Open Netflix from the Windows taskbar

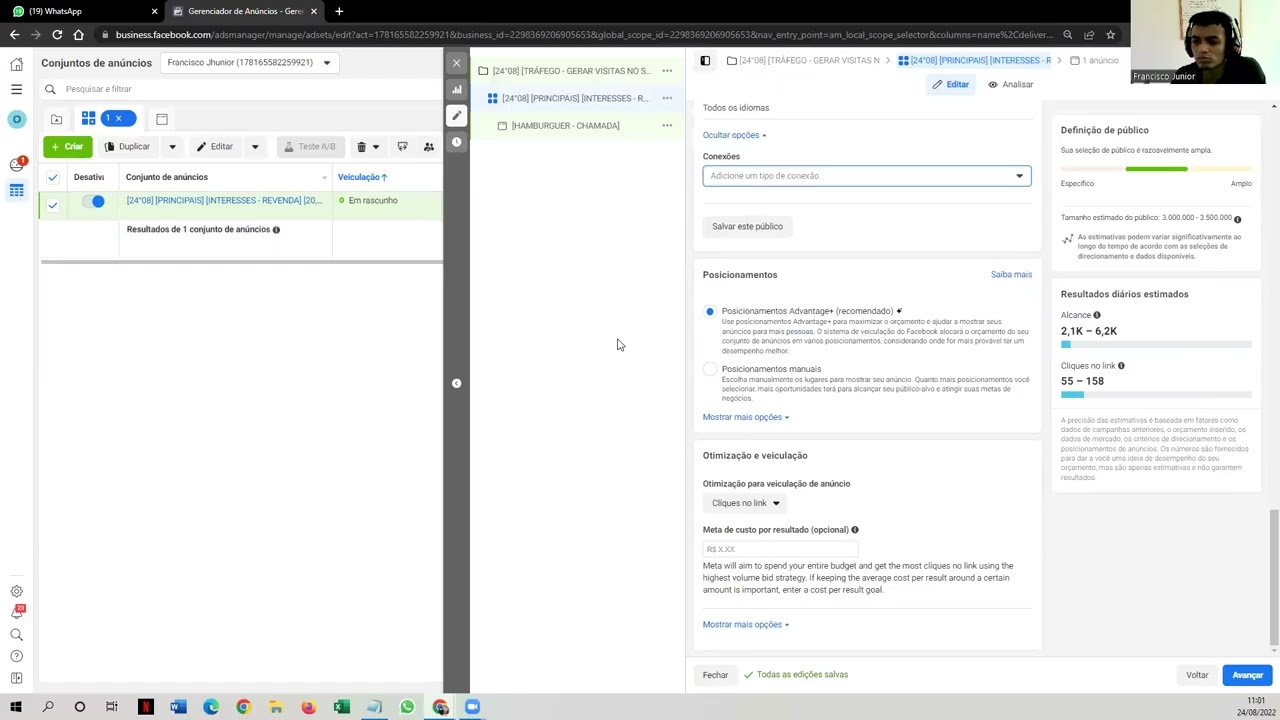pos(146,707)
